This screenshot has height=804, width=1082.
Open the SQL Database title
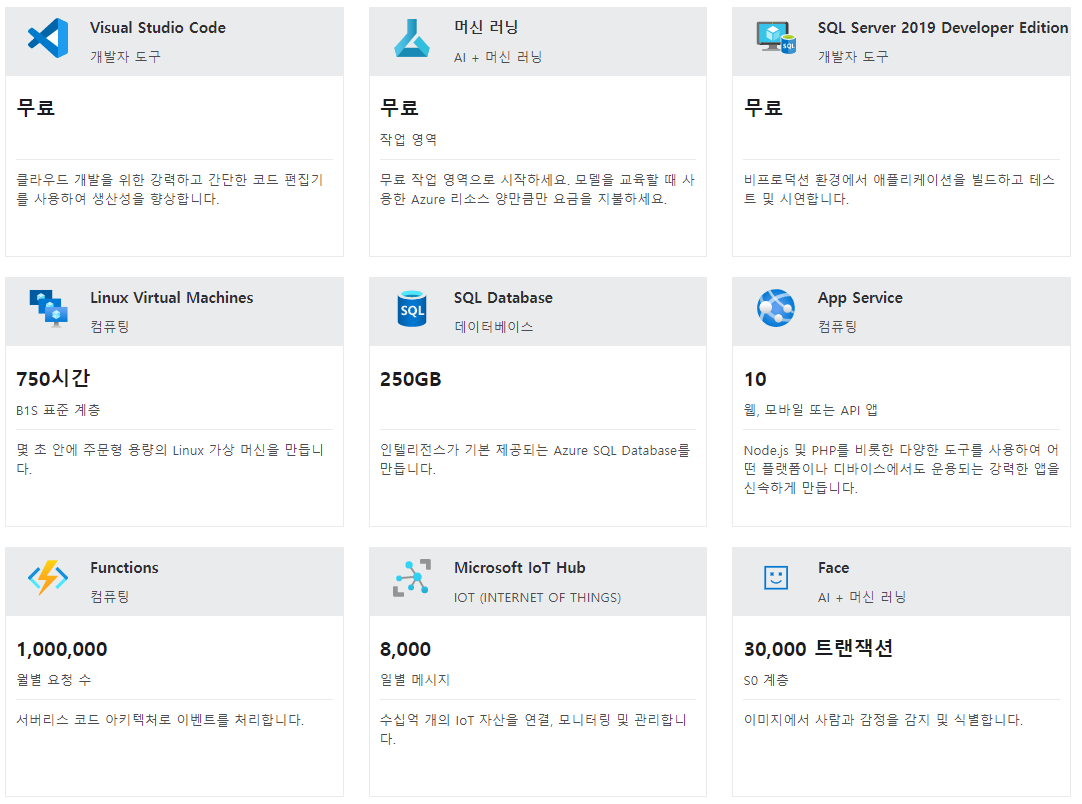pos(503,297)
